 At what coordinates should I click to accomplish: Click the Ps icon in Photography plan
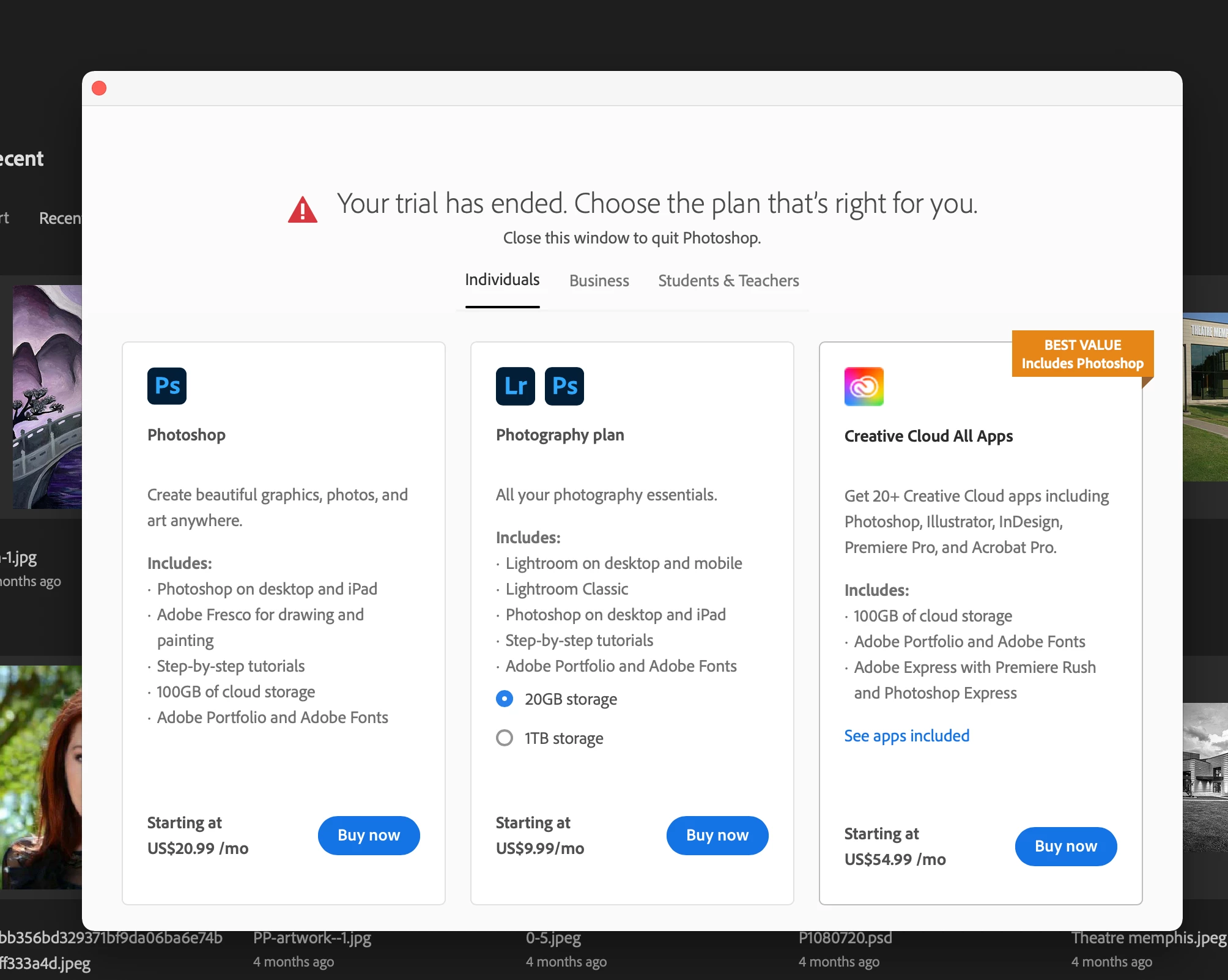[x=564, y=386]
